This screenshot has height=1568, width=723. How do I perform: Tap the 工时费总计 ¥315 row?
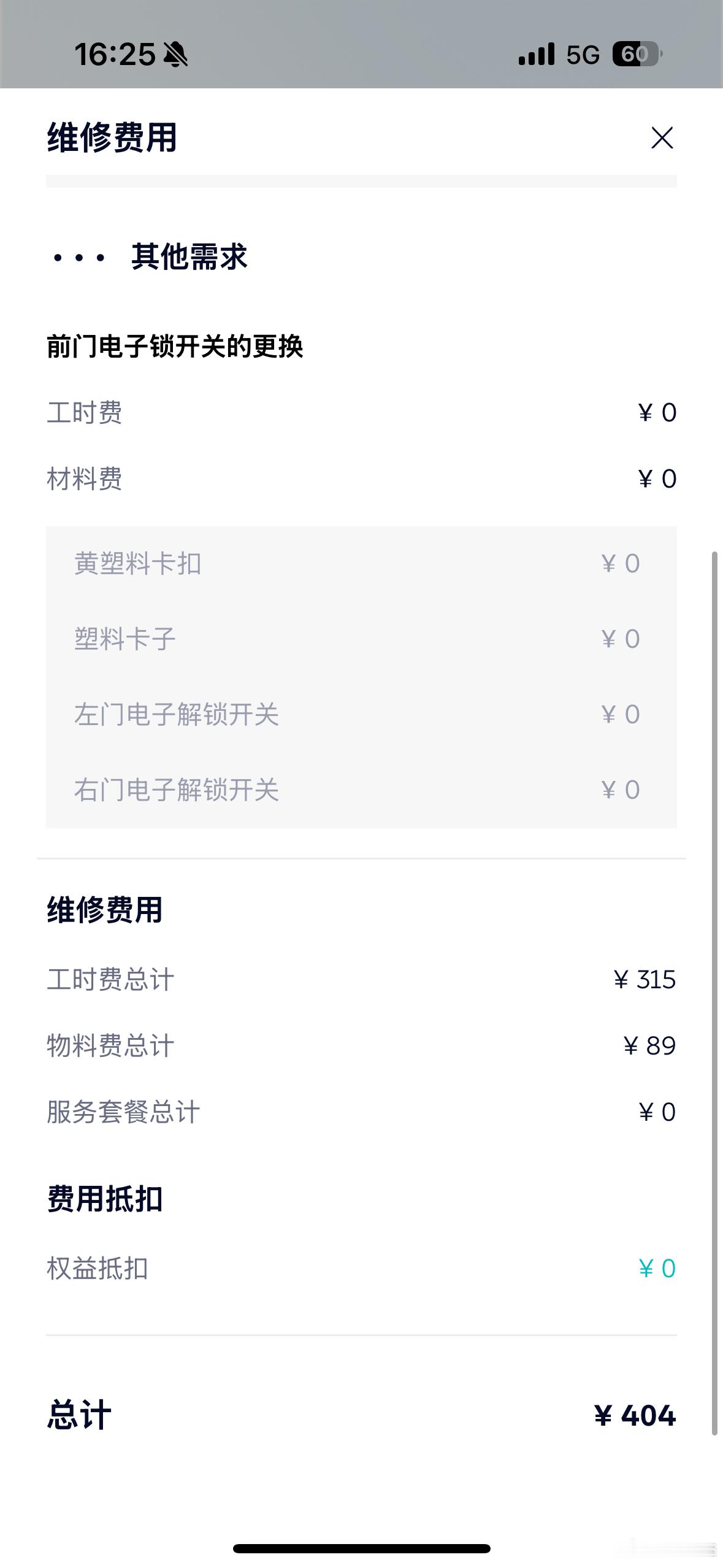point(361,979)
